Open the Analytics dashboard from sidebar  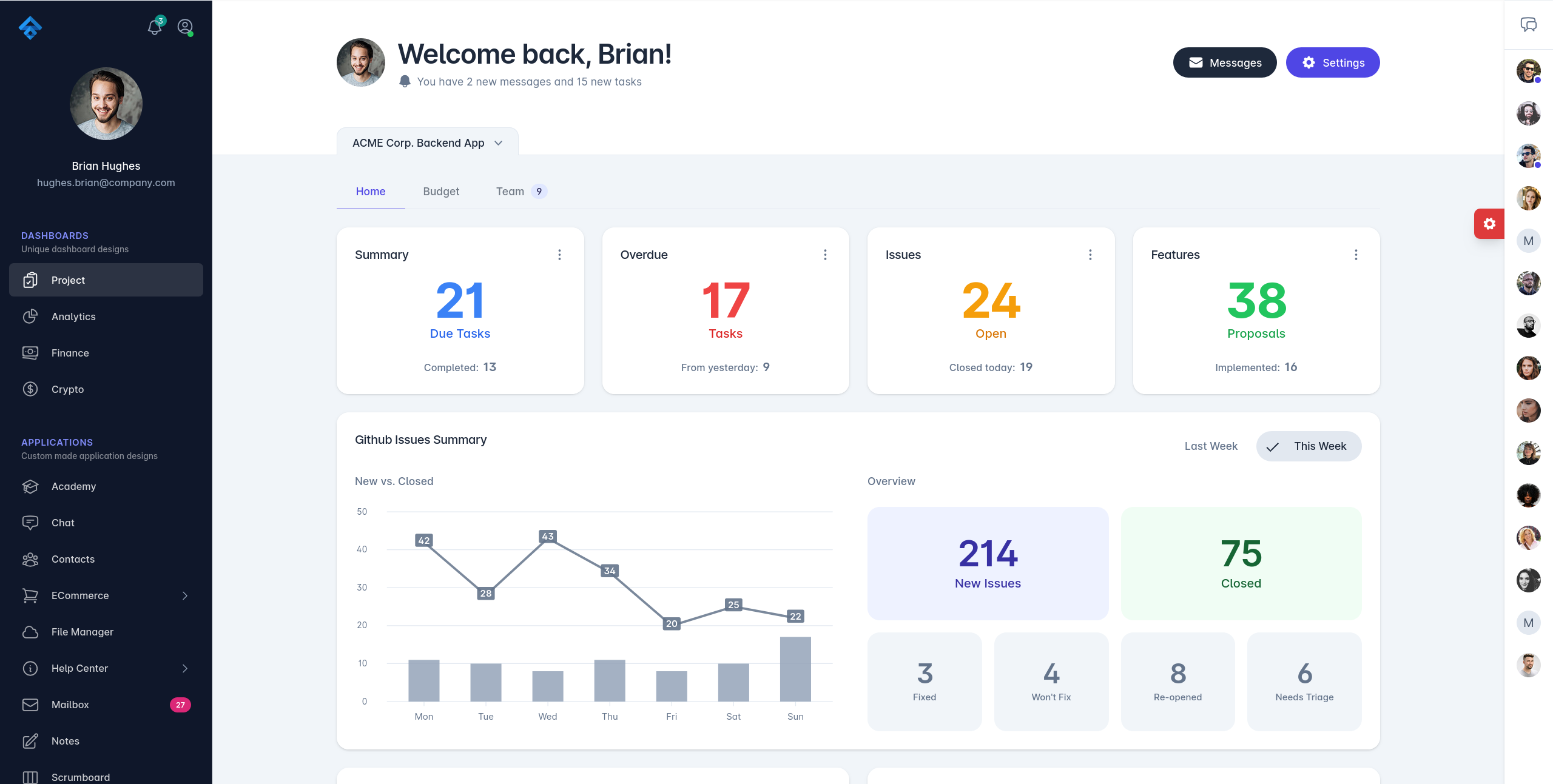[73, 317]
